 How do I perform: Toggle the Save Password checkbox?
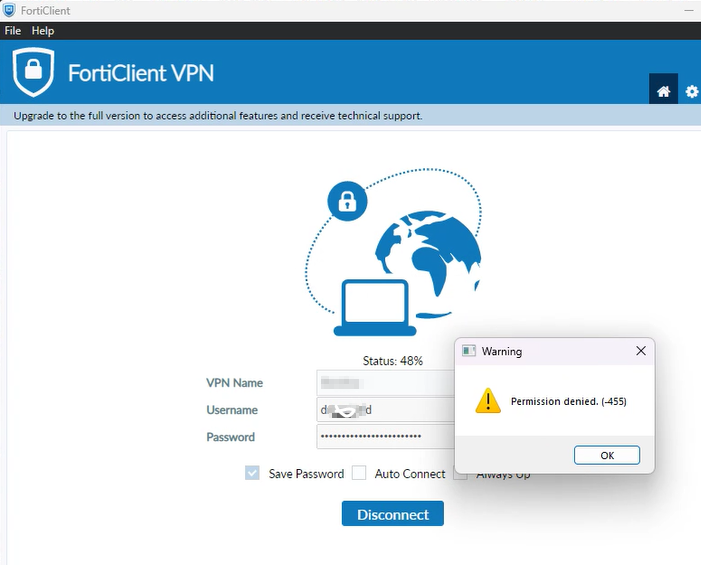click(252, 473)
